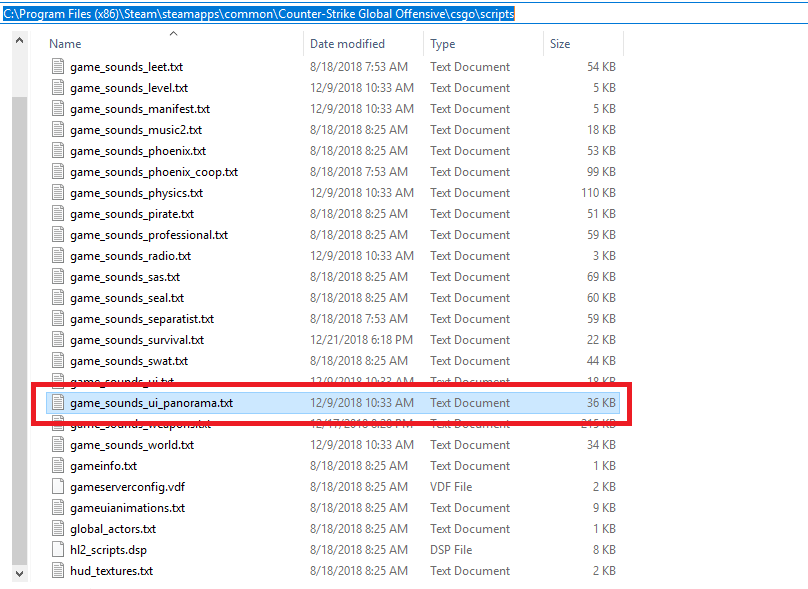
Task: Click the vertical scrollbar thumb
Action: pyautogui.click(x=20, y=330)
